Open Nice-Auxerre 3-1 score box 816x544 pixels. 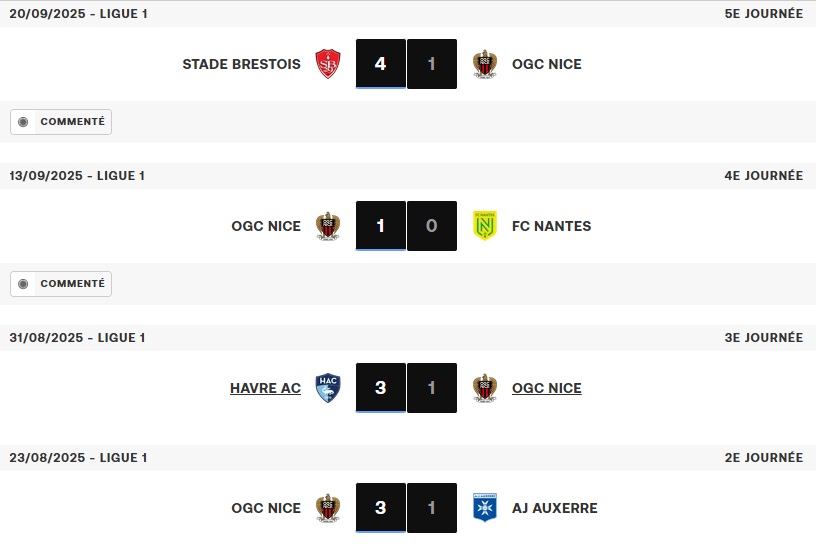[406, 508]
